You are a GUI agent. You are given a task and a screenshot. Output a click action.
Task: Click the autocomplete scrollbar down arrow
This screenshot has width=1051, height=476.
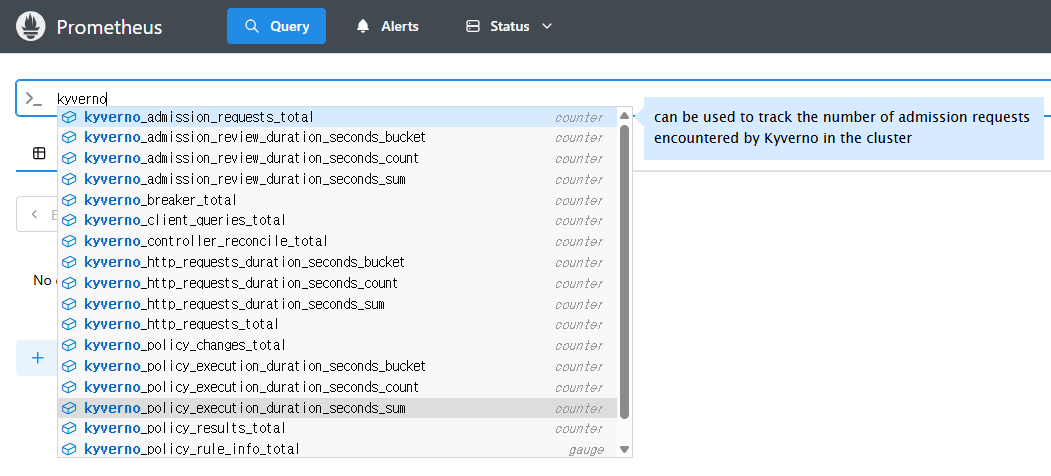pos(624,449)
